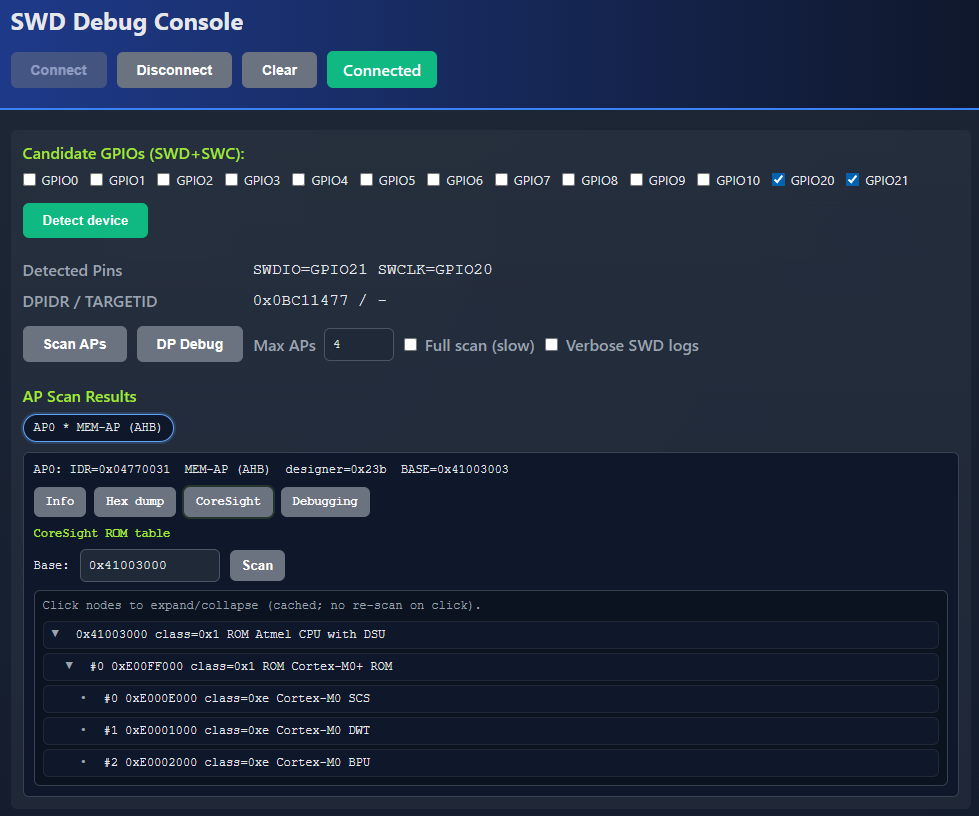The width and height of the screenshot is (979, 816).
Task: Uncheck the GPIO21 candidate pin
Action: click(852, 180)
